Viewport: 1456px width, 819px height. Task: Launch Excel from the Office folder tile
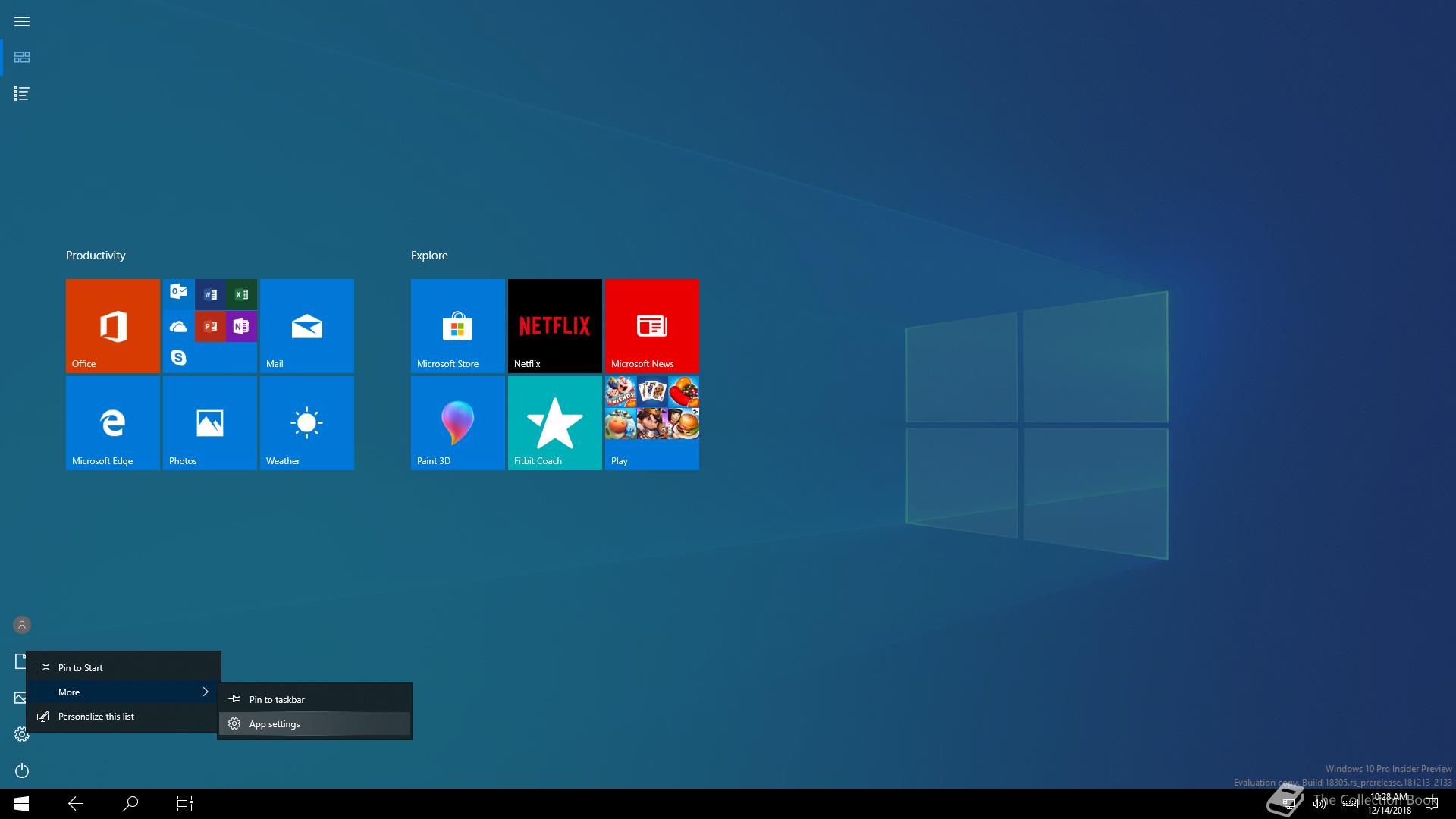[241, 294]
